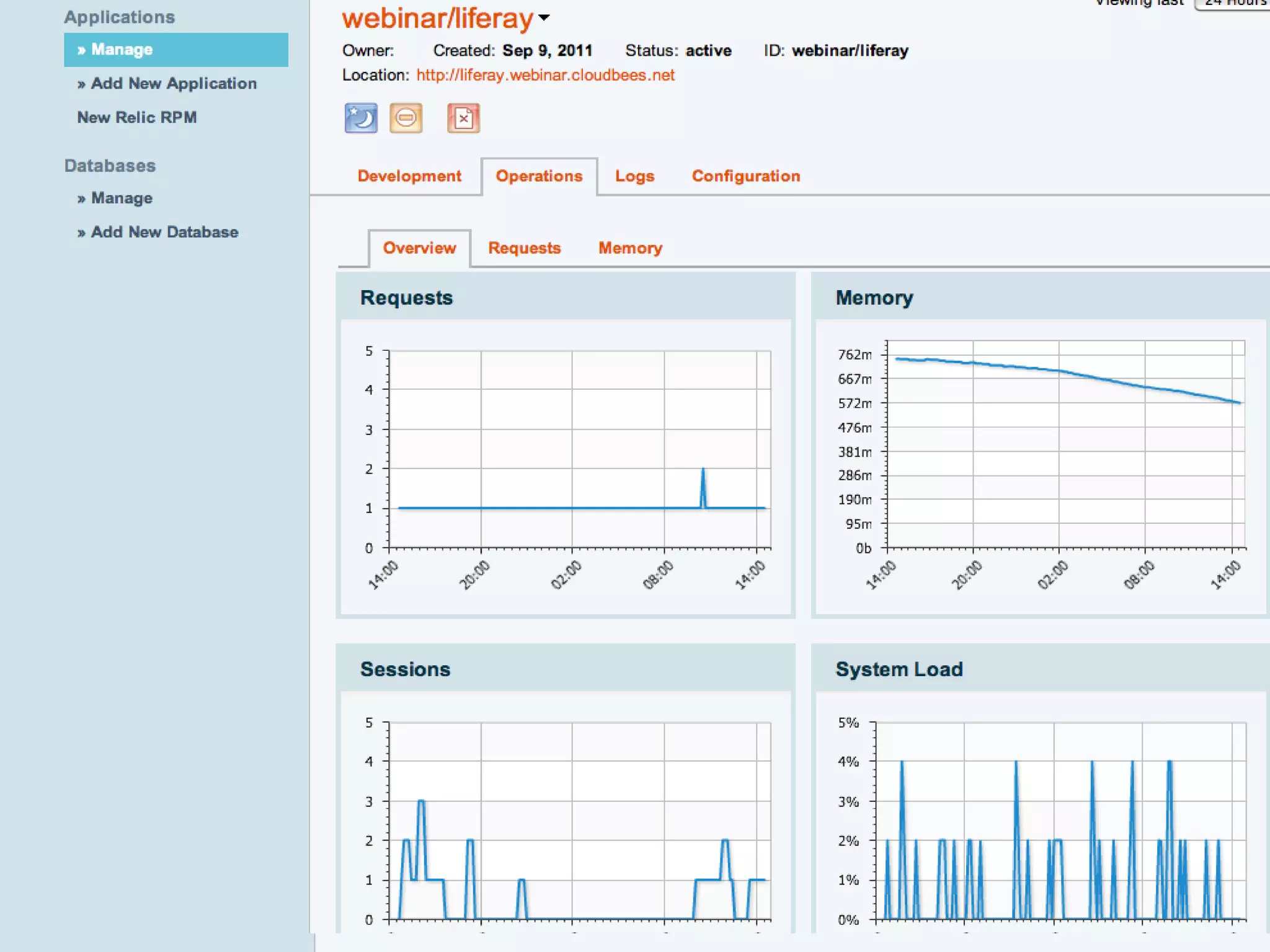Open the 24 hours viewing range dropdown
The height and width of the screenshot is (952, 1270).
click(1233, 4)
